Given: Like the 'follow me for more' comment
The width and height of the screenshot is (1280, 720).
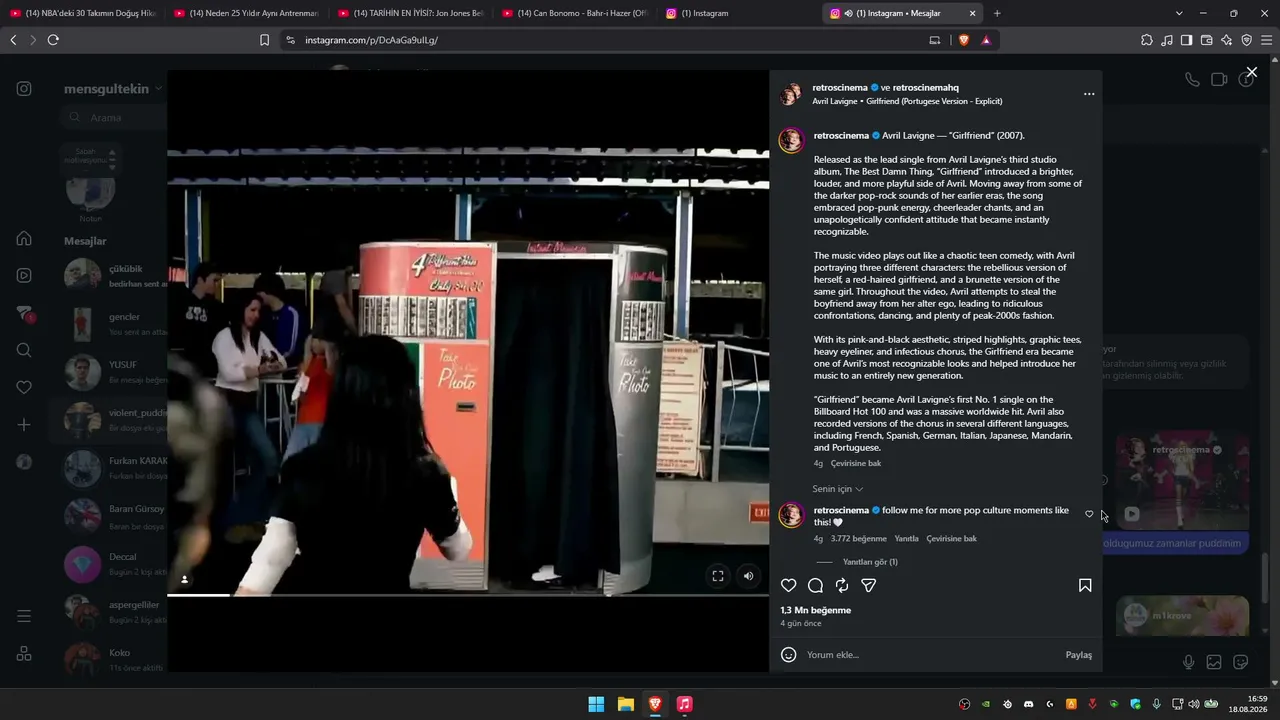Looking at the screenshot, I should pyautogui.click(x=1089, y=514).
